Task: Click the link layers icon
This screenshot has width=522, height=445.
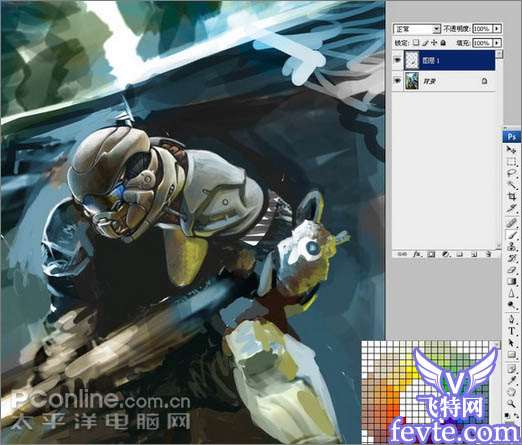Action: 402,254
